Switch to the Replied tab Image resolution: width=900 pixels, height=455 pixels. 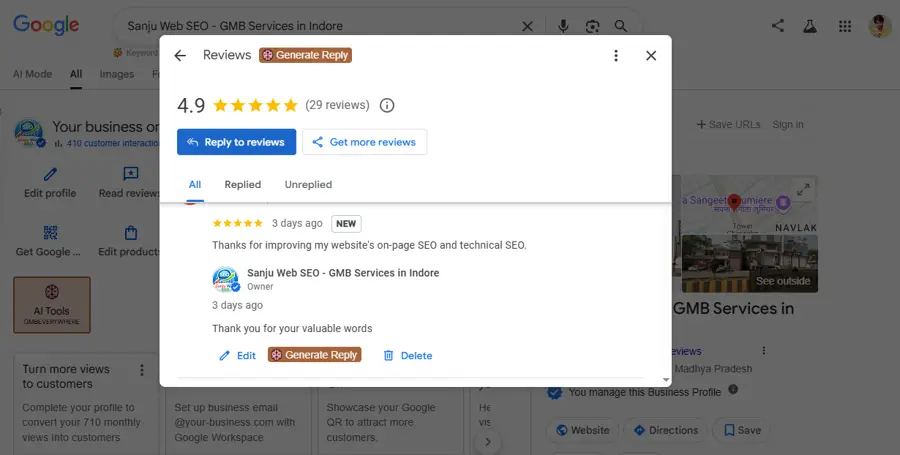[243, 184]
